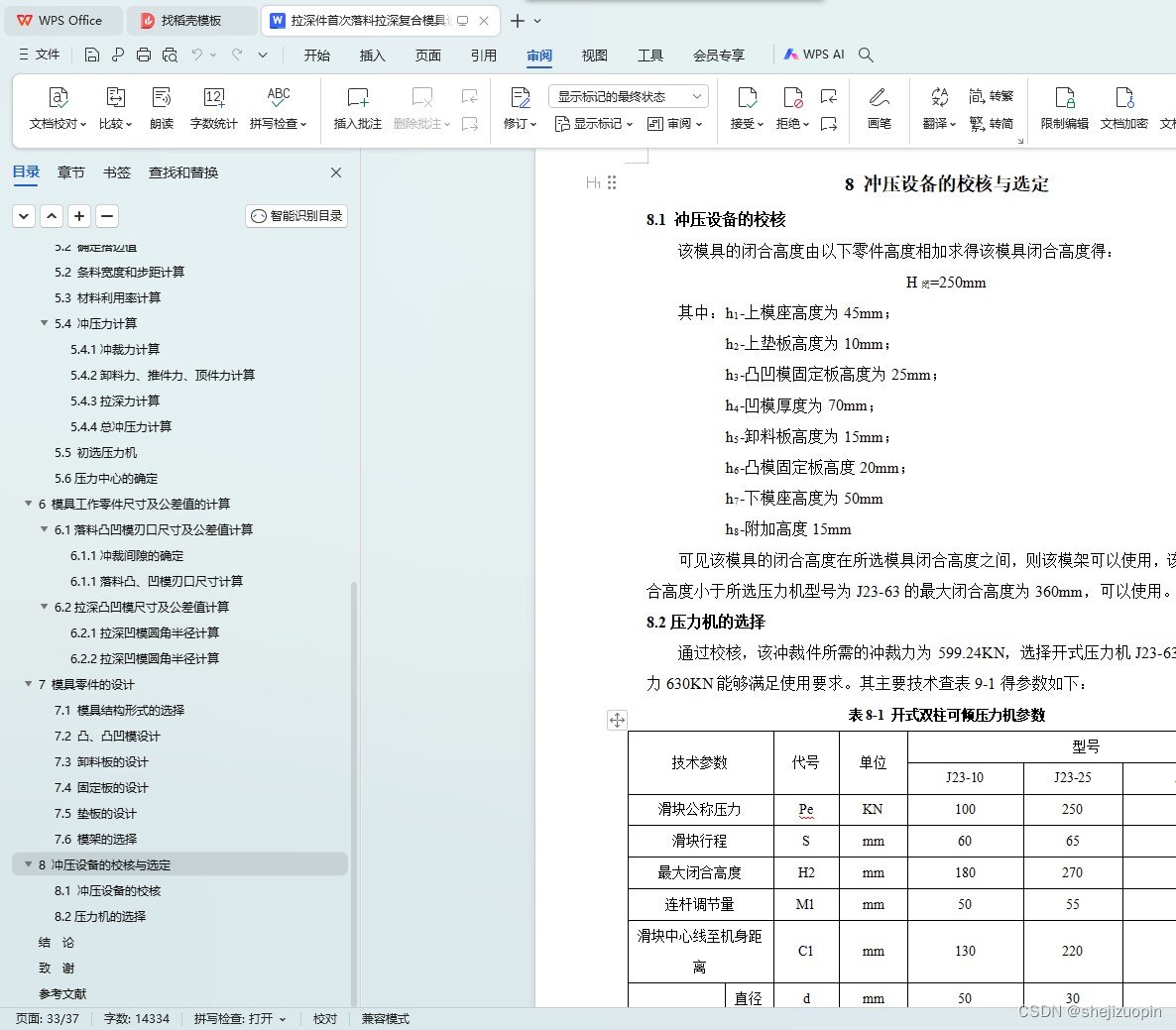
Task: Click word count 字数: 14334 in status bar
Action: [x=137, y=1019]
